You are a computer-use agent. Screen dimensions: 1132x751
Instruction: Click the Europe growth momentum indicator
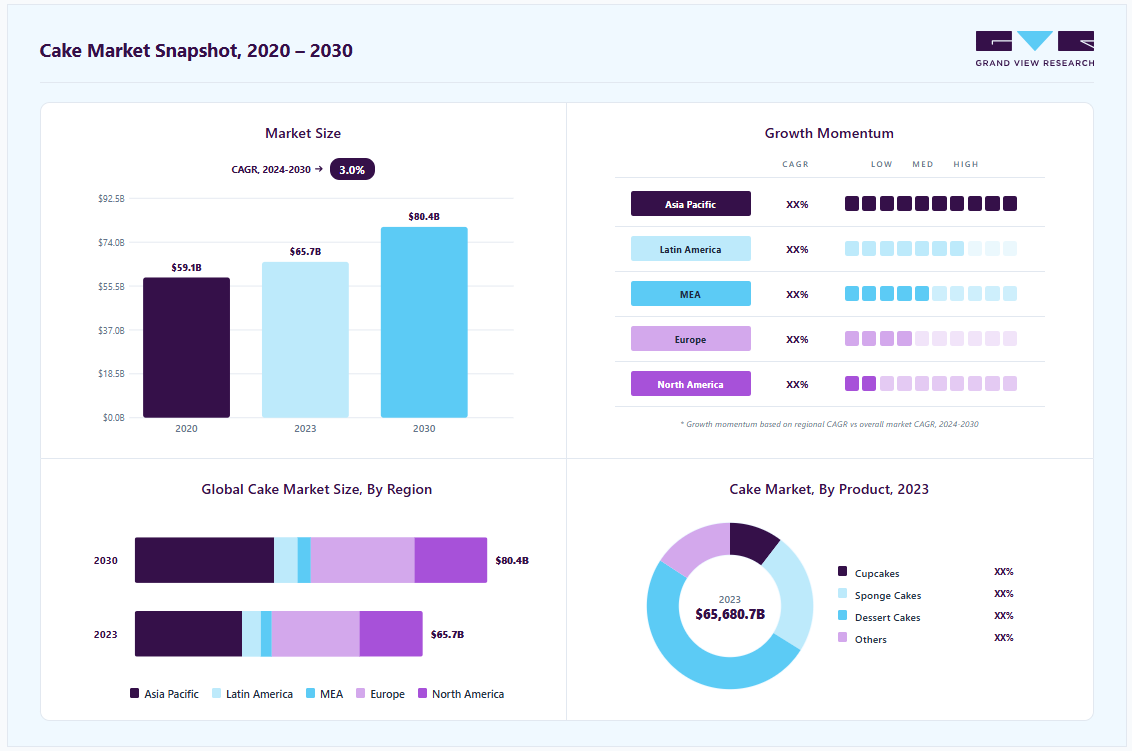pos(931,339)
